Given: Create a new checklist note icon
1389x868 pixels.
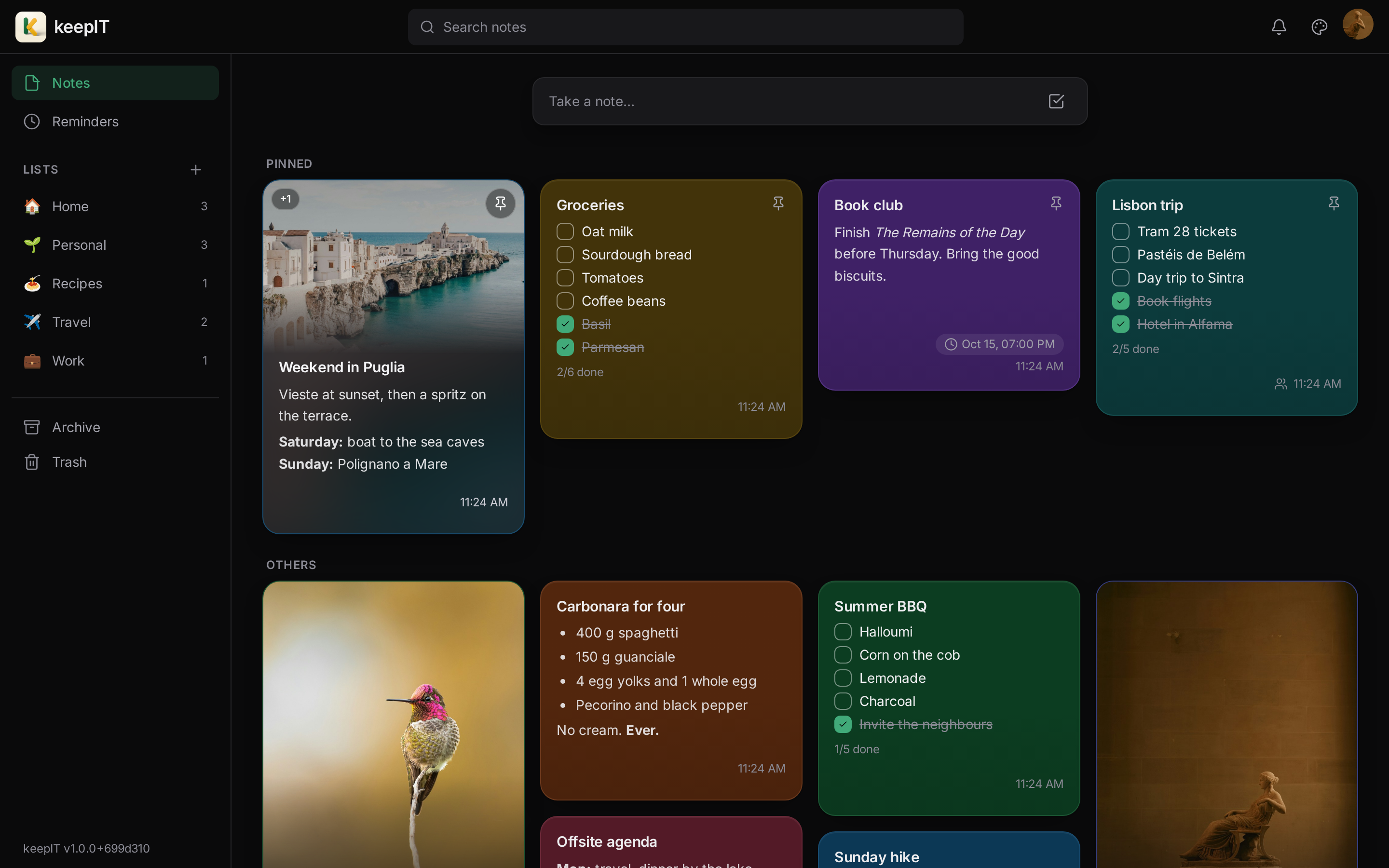Looking at the screenshot, I should click(x=1056, y=102).
